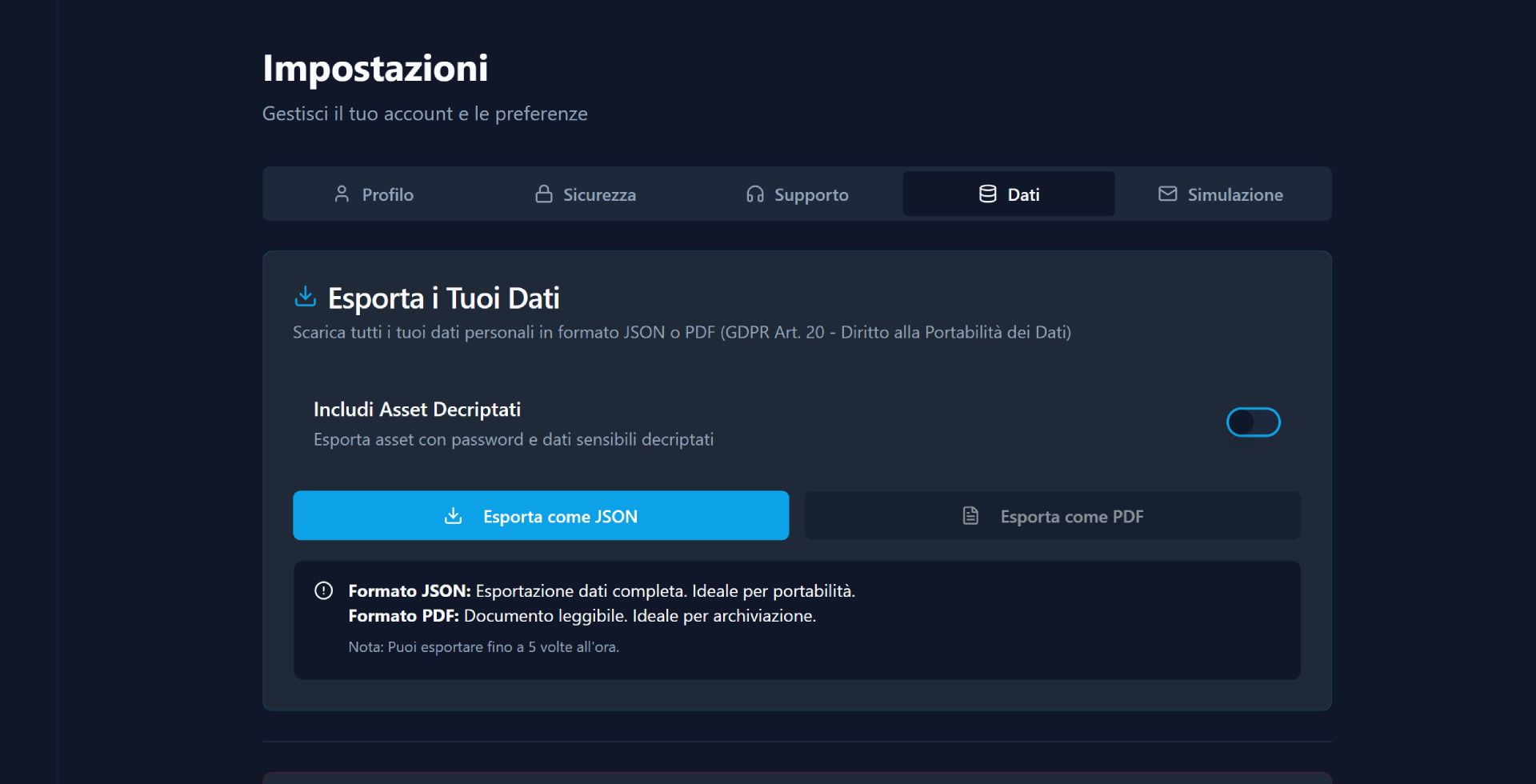Click the alert circle icon in the info box
1536x784 pixels.
coord(323,590)
